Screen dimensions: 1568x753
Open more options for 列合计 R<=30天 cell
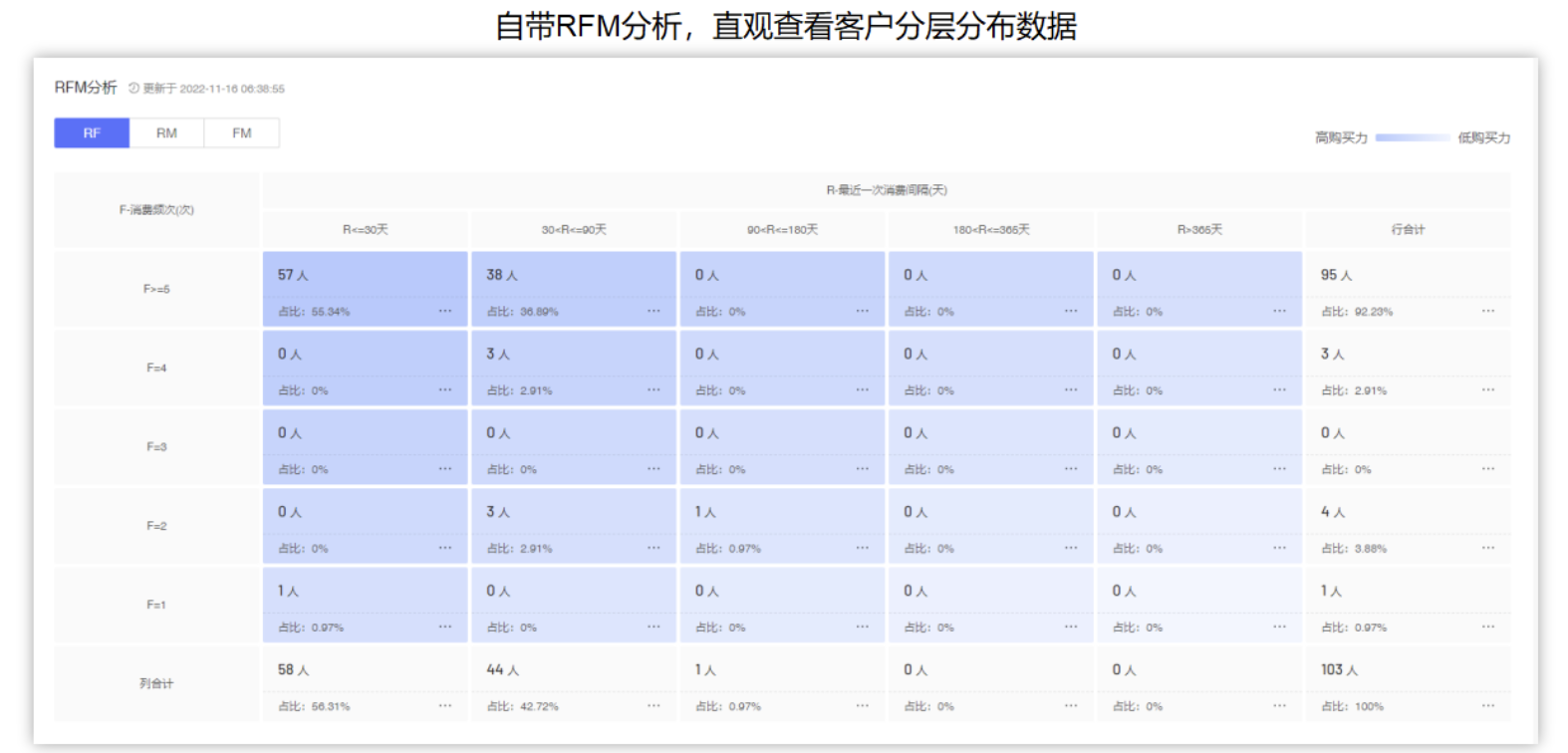[x=445, y=705]
